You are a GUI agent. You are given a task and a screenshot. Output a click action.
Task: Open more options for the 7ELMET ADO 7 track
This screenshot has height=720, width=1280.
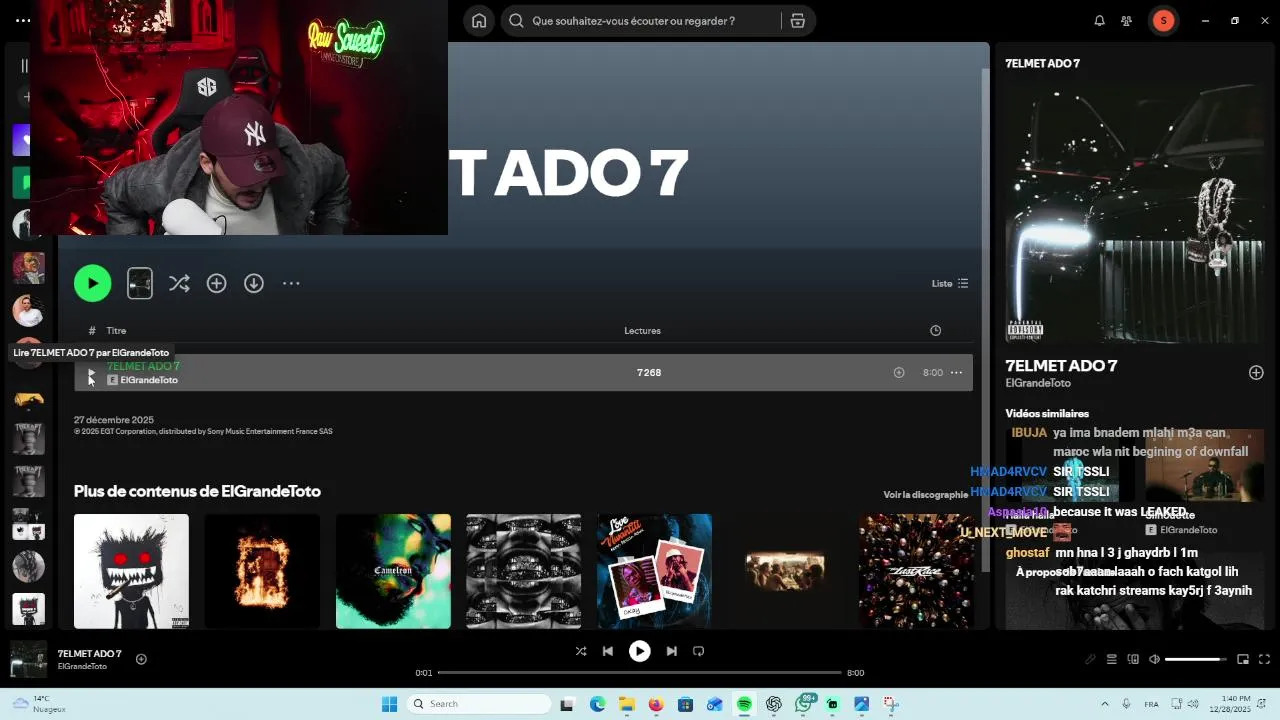click(956, 373)
